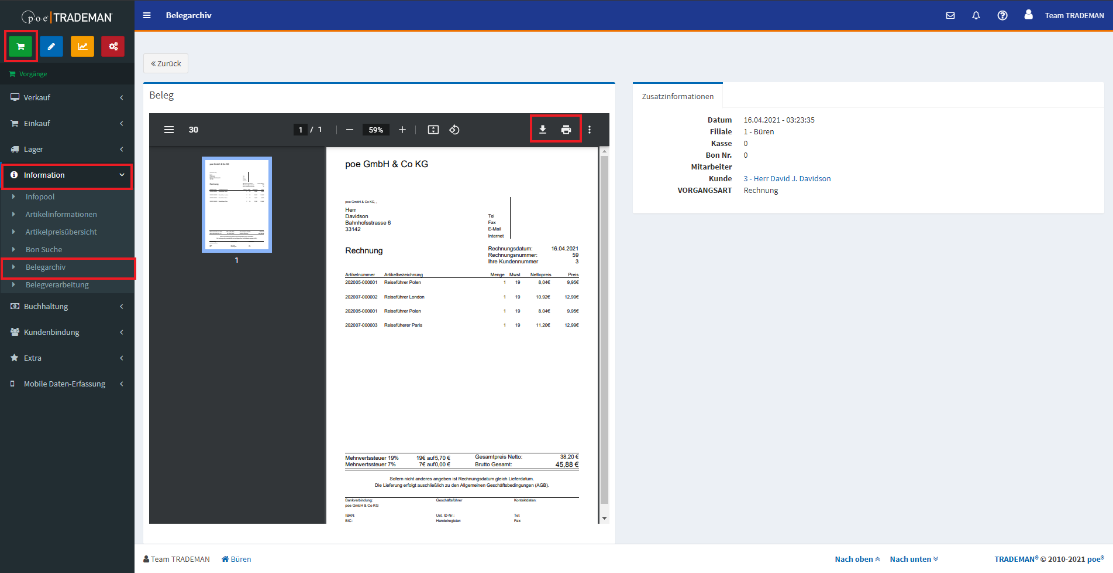Expand the Buchhaltung menu section

click(66, 306)
